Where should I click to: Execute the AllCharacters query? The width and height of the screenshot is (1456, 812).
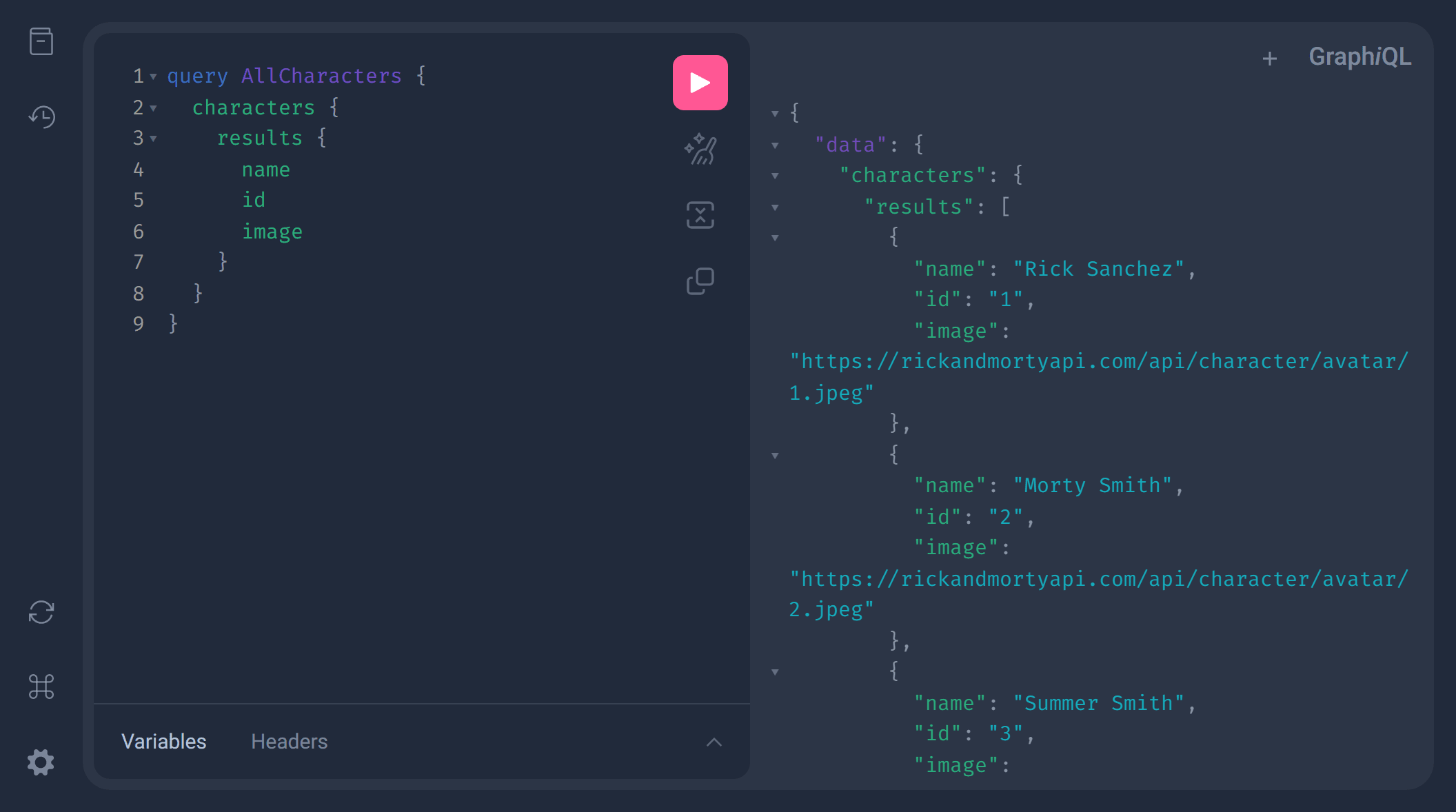click(x=700, y=82)
